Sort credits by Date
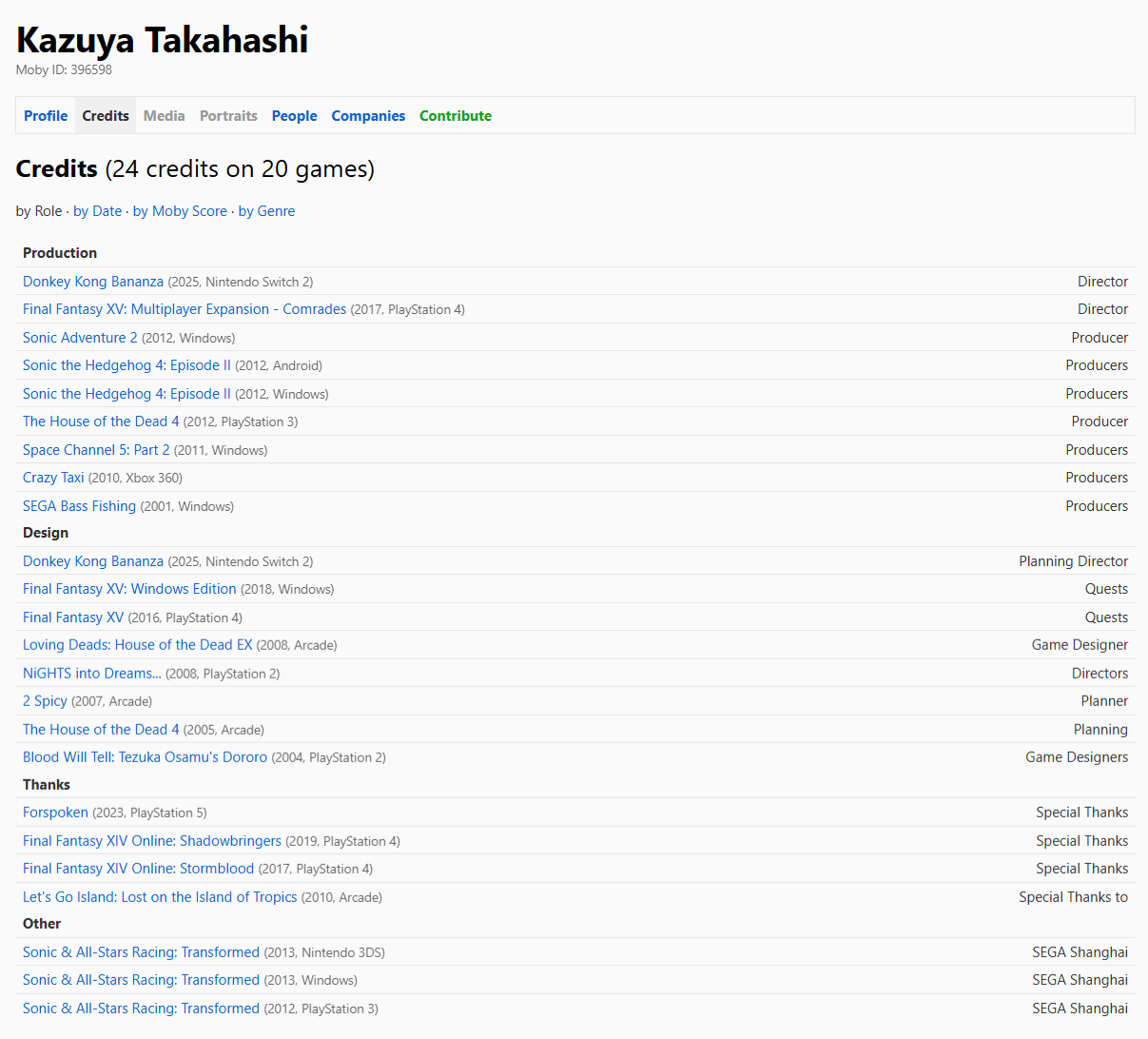1148x1039 pixels. 98,211
